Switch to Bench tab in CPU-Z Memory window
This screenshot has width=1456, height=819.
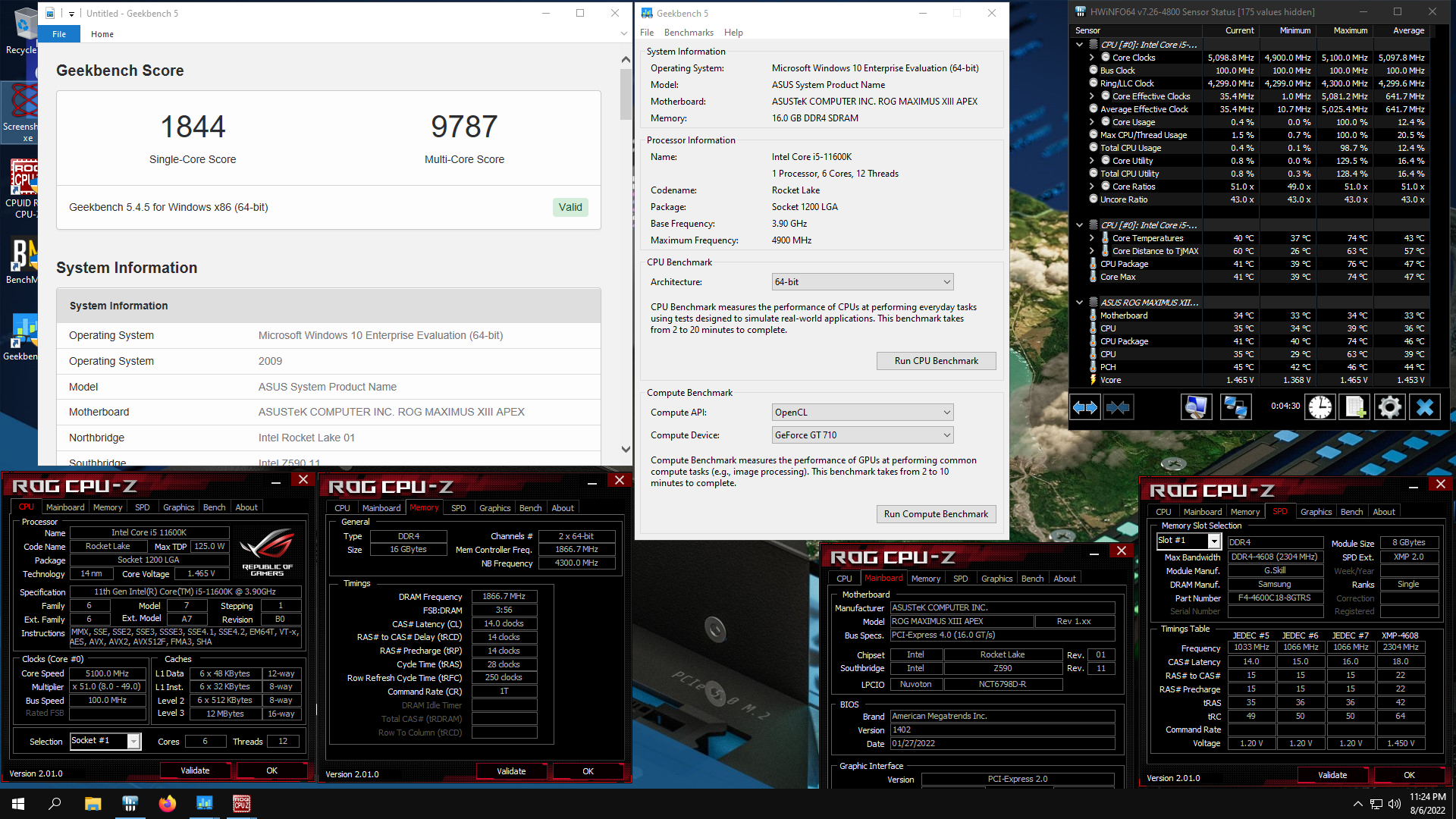530,508
